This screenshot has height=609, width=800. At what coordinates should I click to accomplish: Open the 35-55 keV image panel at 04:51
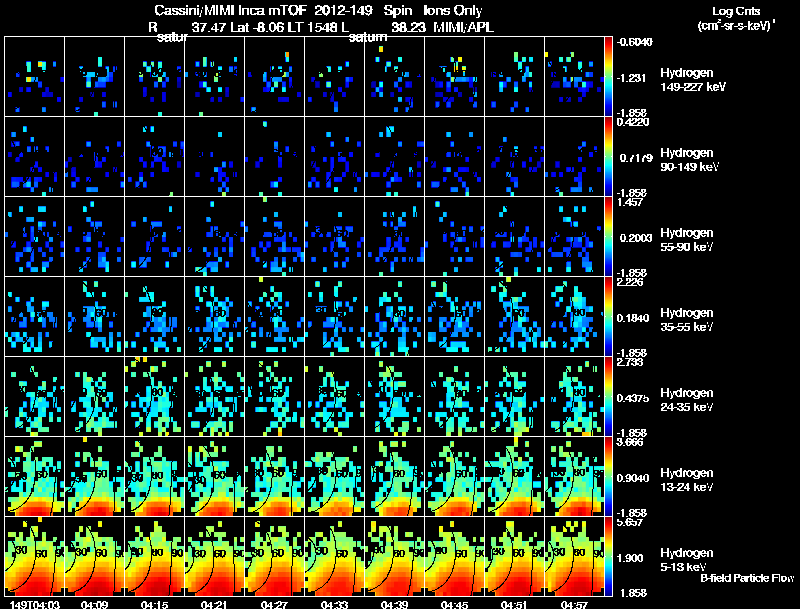tap(514, 317)
